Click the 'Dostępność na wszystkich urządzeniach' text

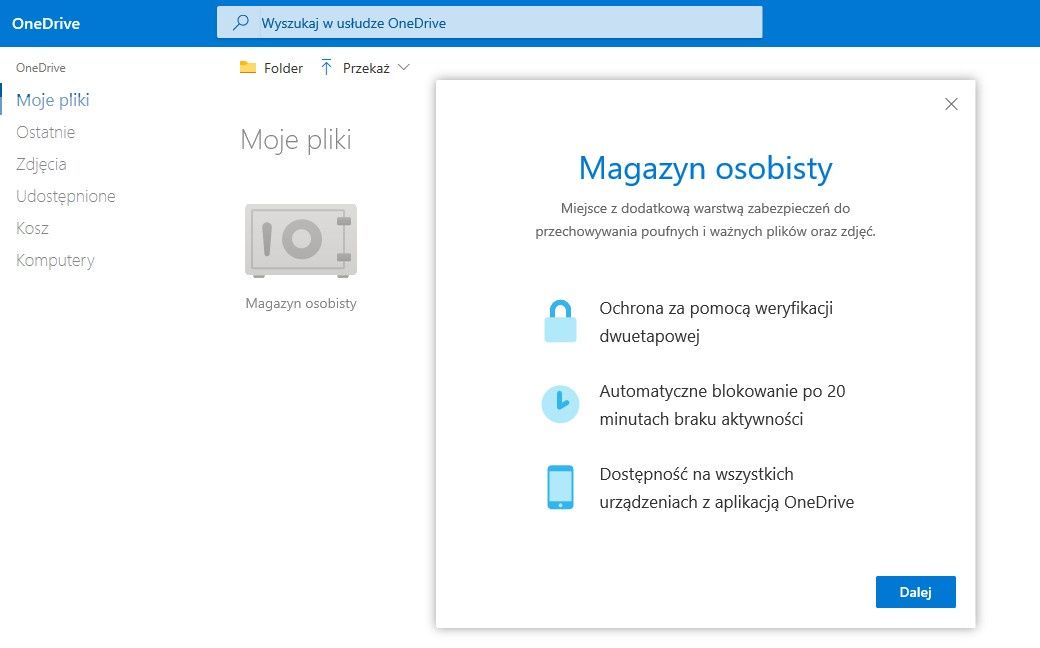[x=727, y=488]
